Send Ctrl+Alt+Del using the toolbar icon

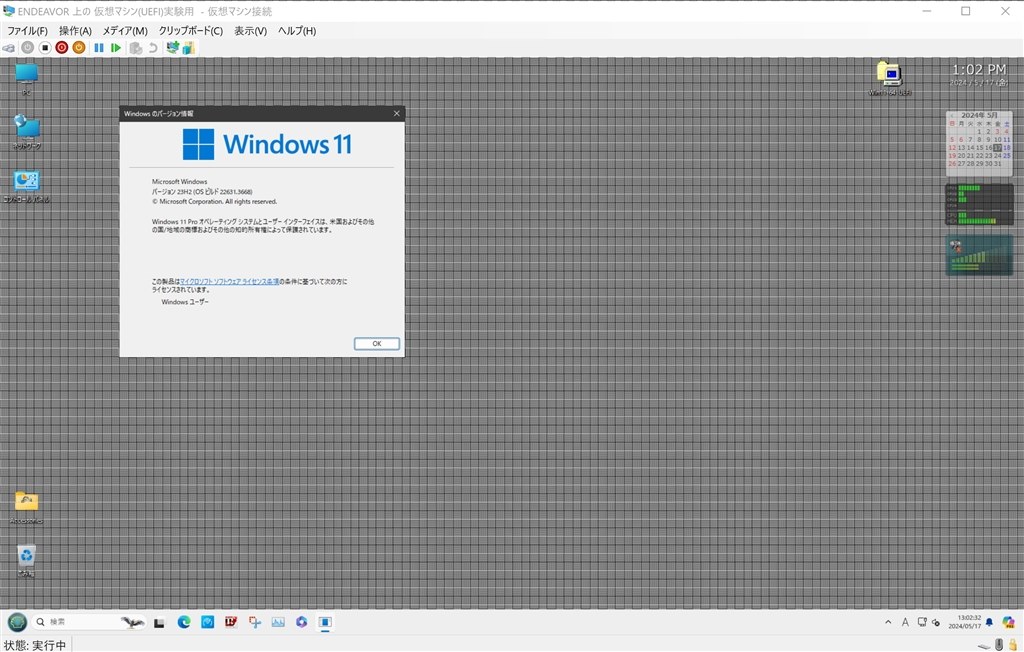pos(9,48)
